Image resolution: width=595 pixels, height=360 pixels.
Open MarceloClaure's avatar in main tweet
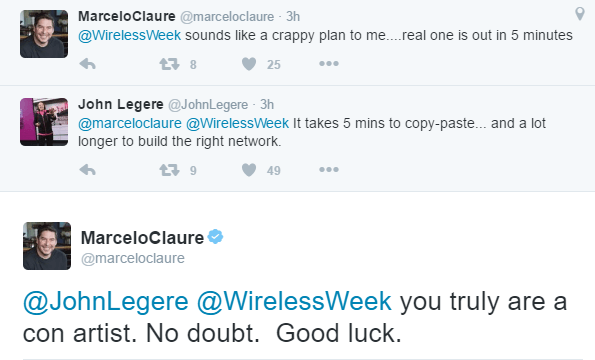[x=47, y=246]
